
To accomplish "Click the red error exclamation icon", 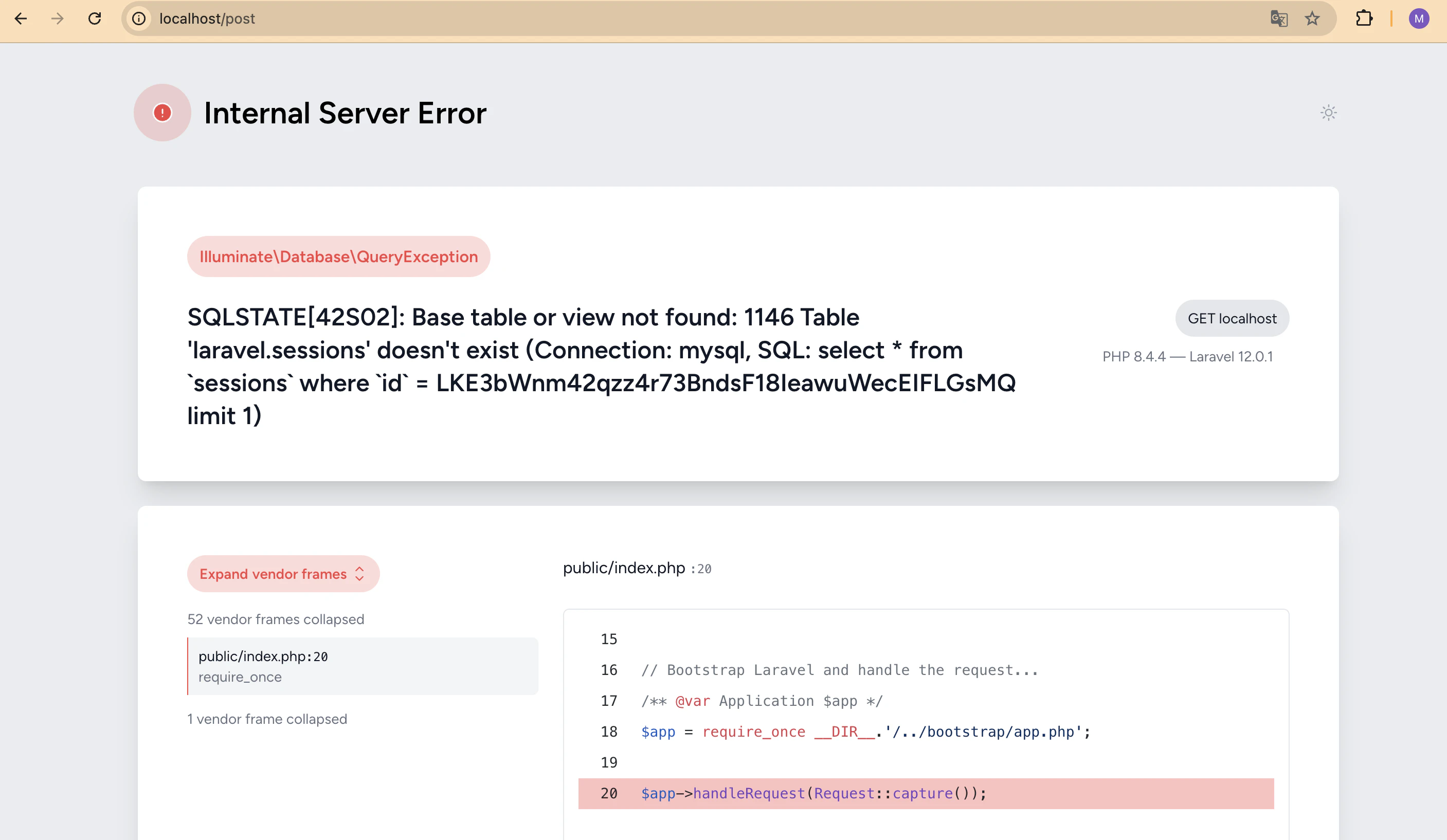I will coord(162,113).
